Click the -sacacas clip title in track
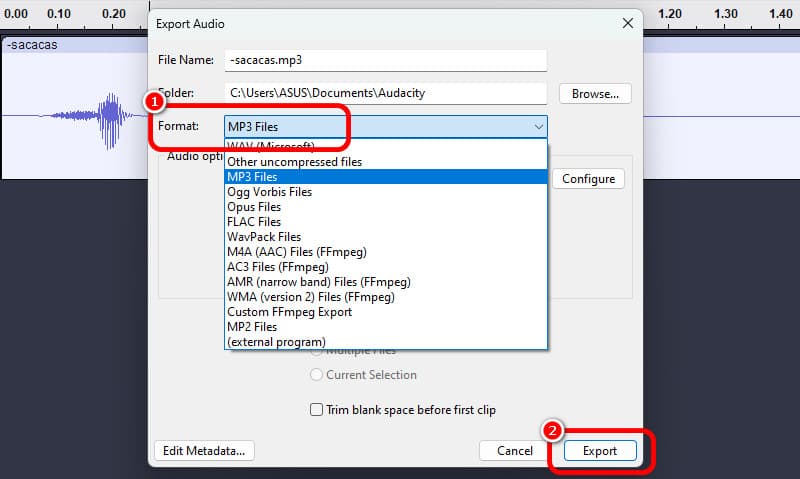The height and width of the screenshot is (479, 800). click(x=32, y=45)
